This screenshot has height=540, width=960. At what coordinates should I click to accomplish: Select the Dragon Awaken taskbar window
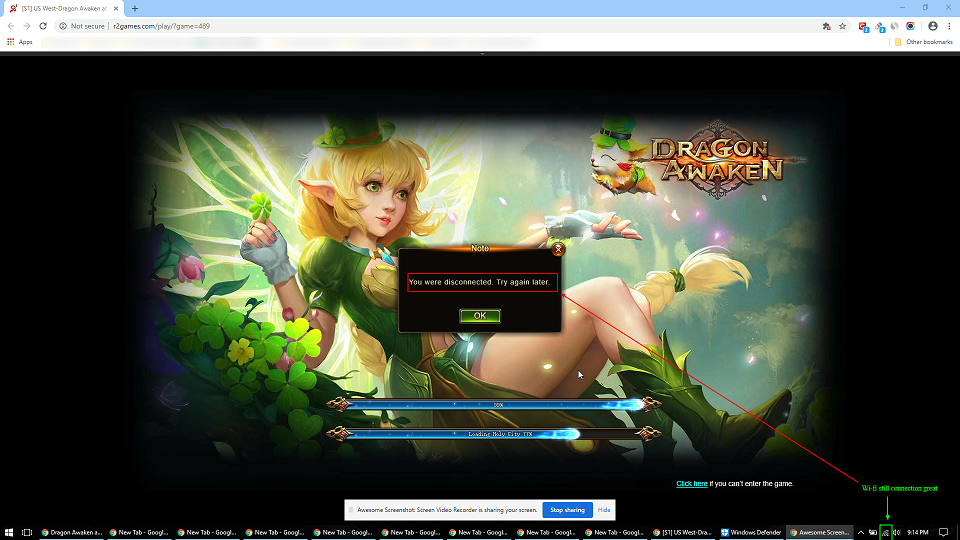point(71,532)
